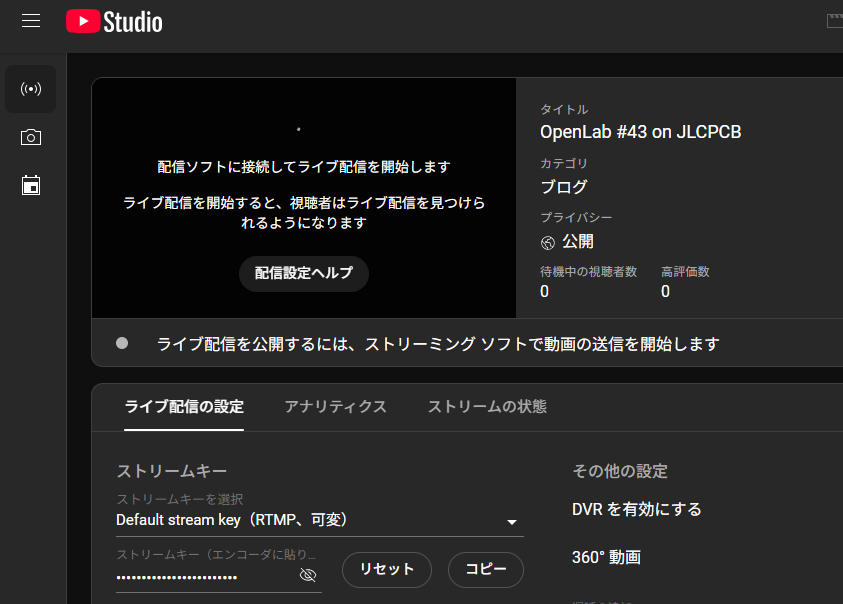This screenshot has height=604, width=843.
Task: Open the hamburger menu icon
Action: [30, 20]
